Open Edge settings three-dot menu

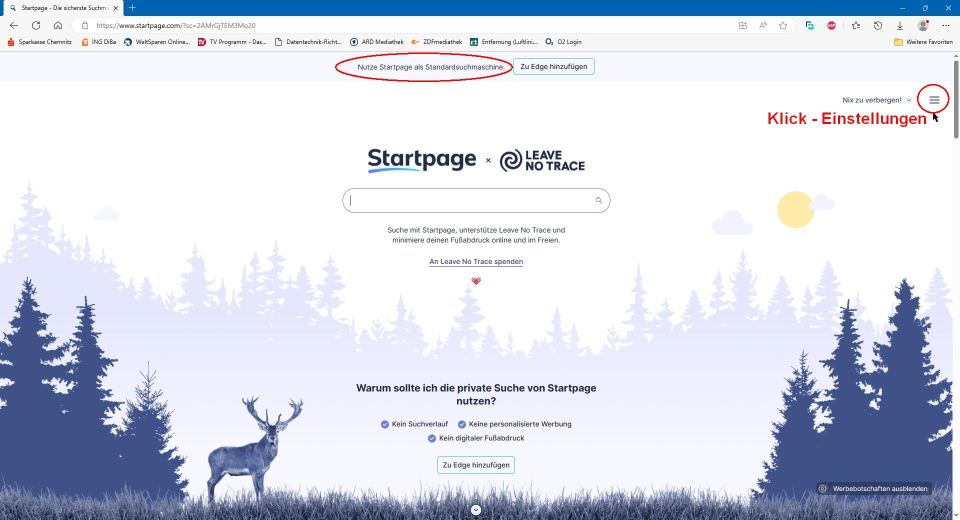tap(946, 26)
